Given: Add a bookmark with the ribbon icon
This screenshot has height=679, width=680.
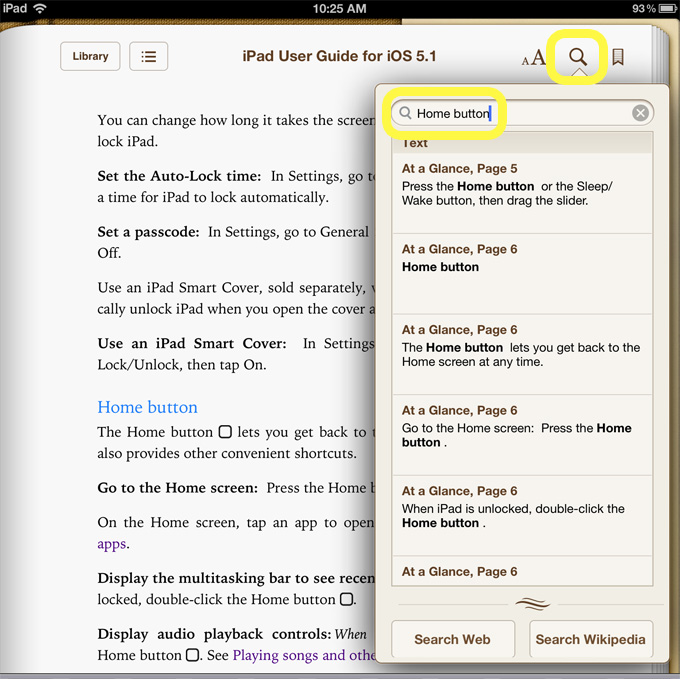Looking at the screenshot, I should (x=618, y=57).
